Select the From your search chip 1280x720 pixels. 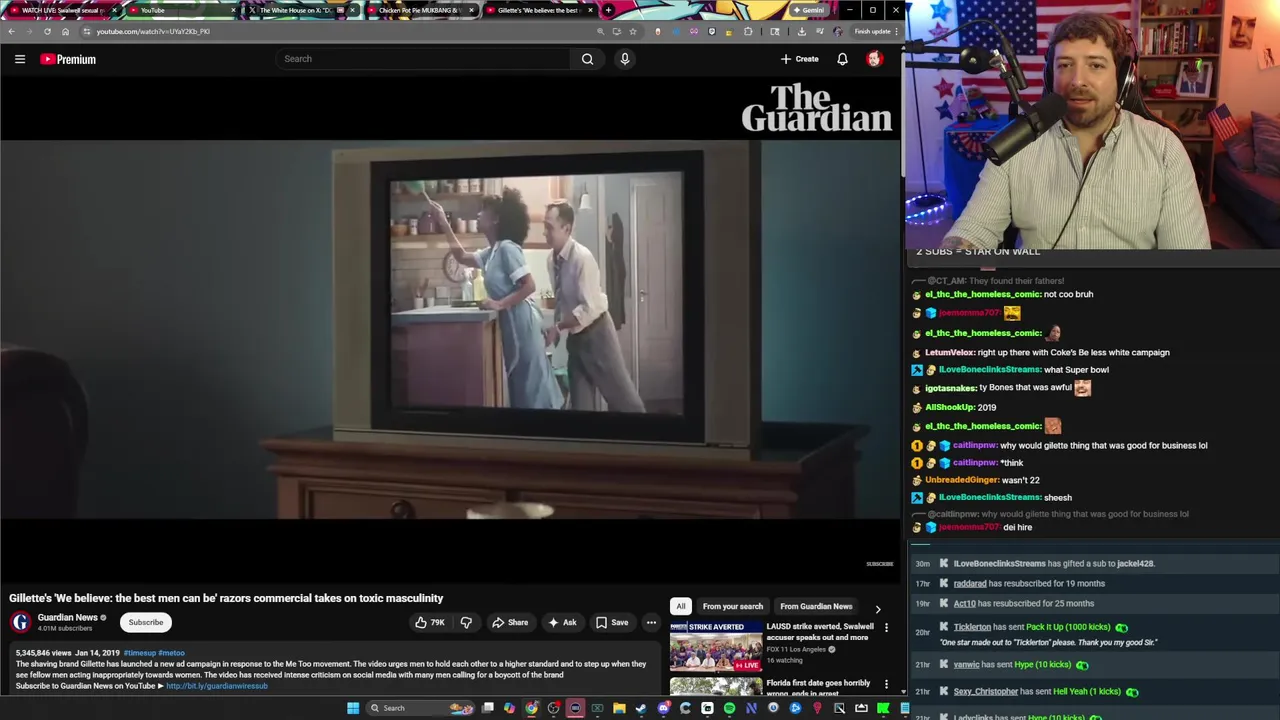coord(733,606)
